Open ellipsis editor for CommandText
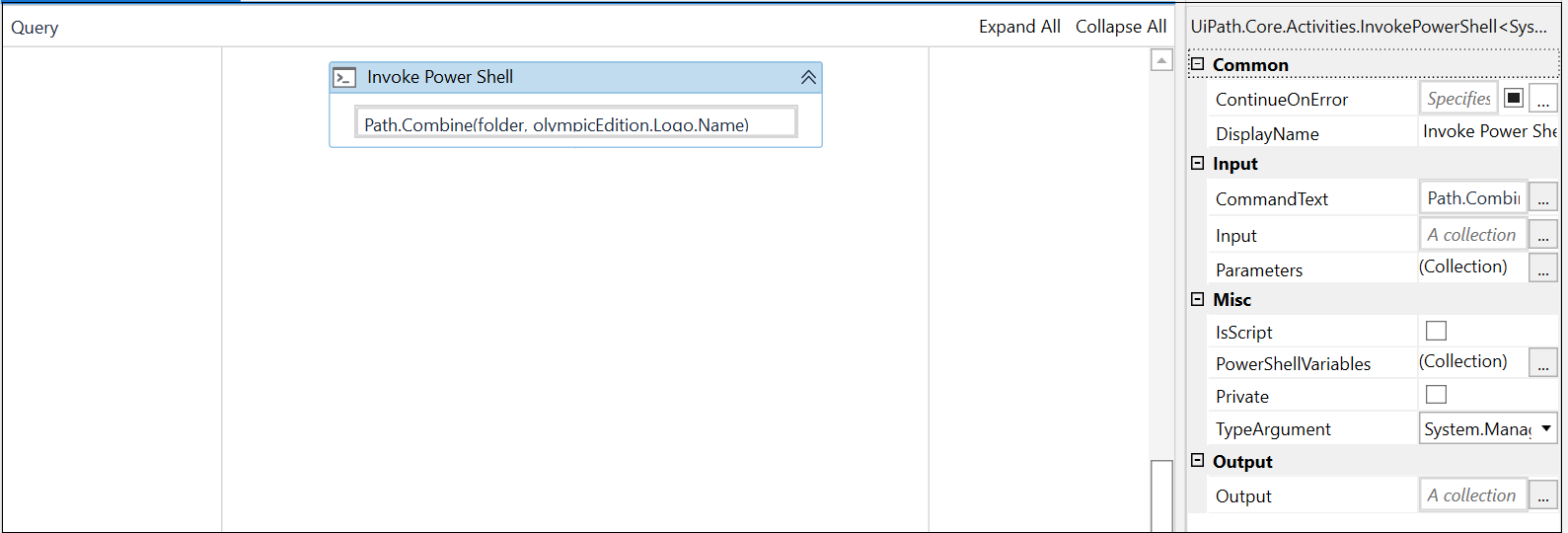Viewport: 1568px width, 533px height. 1543,198
